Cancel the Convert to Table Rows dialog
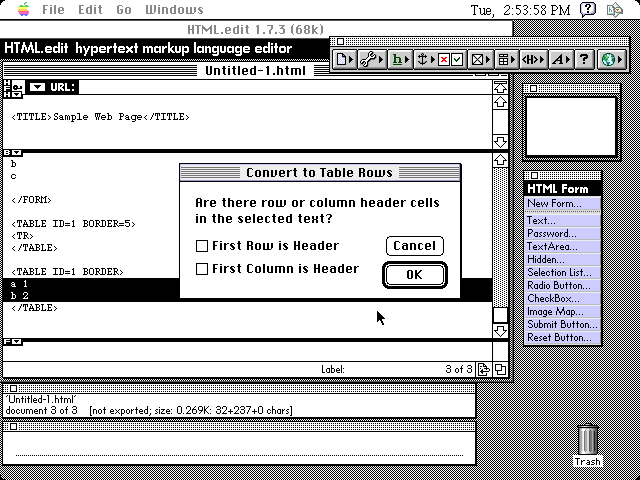This screenshot has width=640, height=480. pos(414,246)
